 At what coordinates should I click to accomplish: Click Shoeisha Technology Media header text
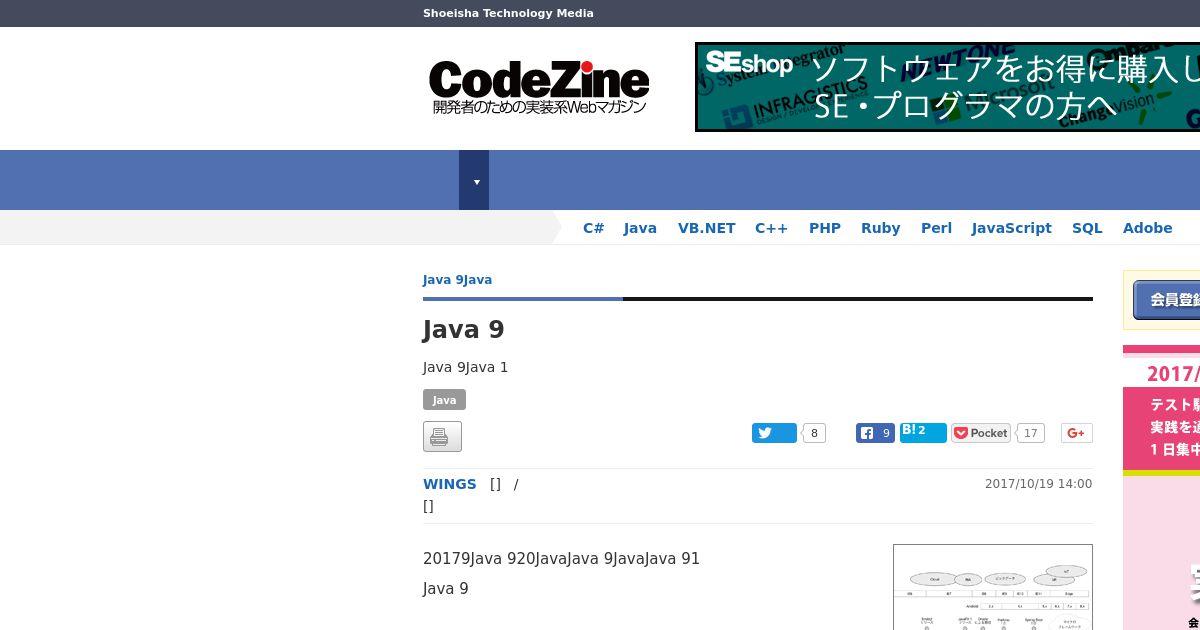pos(508,13)
